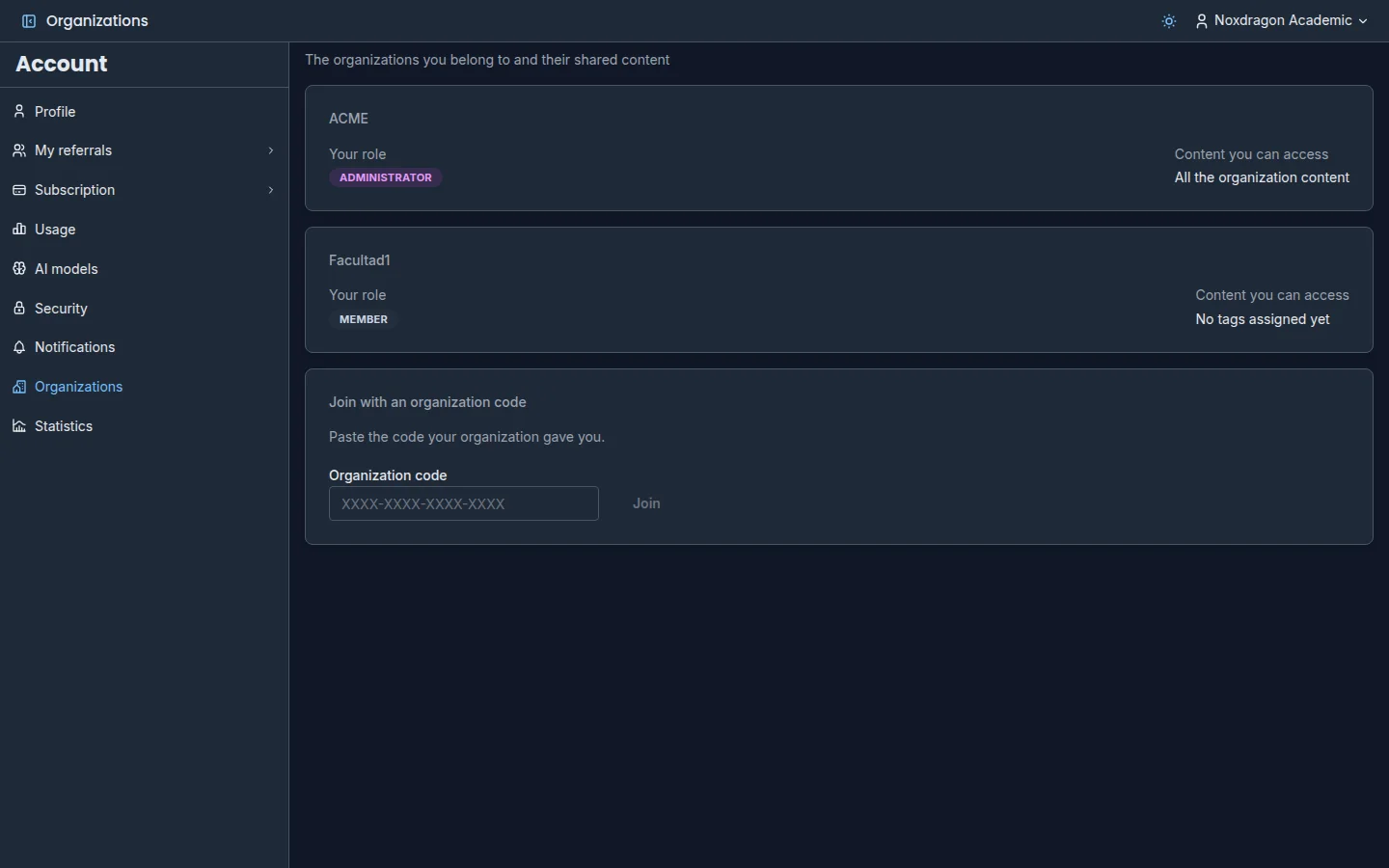This screenshot has width=1389, height=868.
Task: Click the Organizations page title
Action: pos(97,21)
